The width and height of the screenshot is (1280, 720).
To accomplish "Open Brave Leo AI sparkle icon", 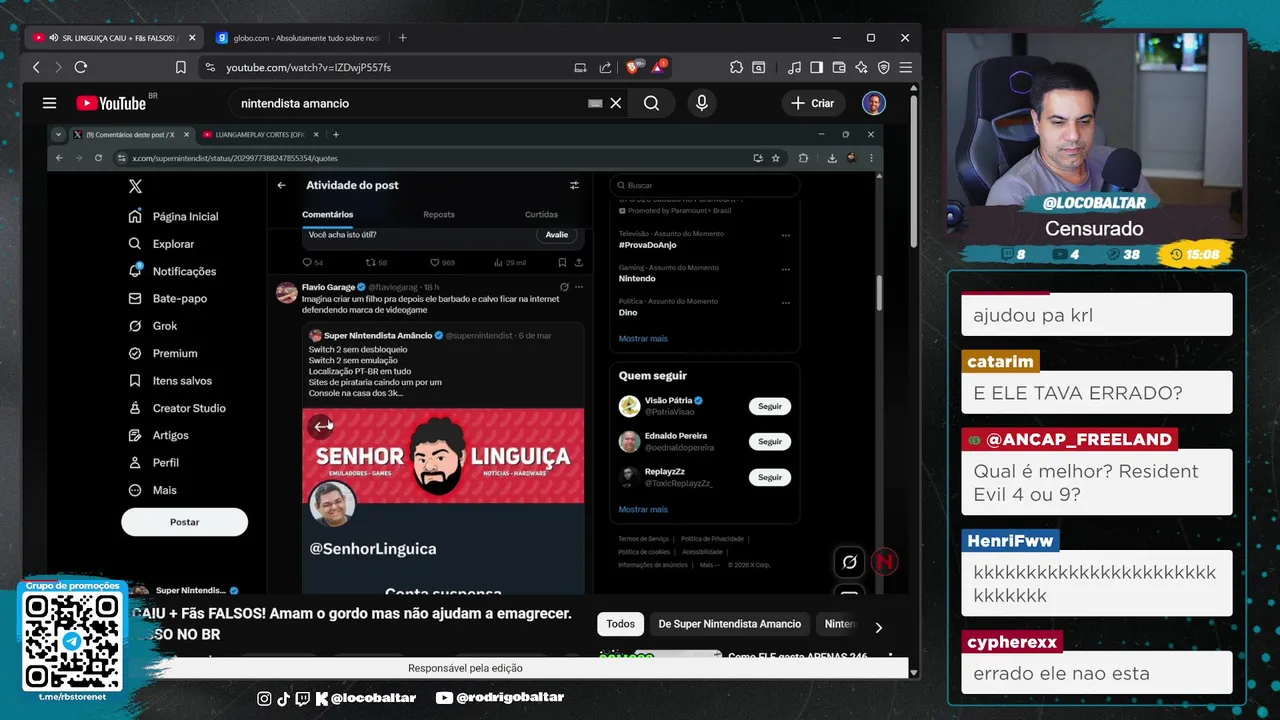I will 861,67.
